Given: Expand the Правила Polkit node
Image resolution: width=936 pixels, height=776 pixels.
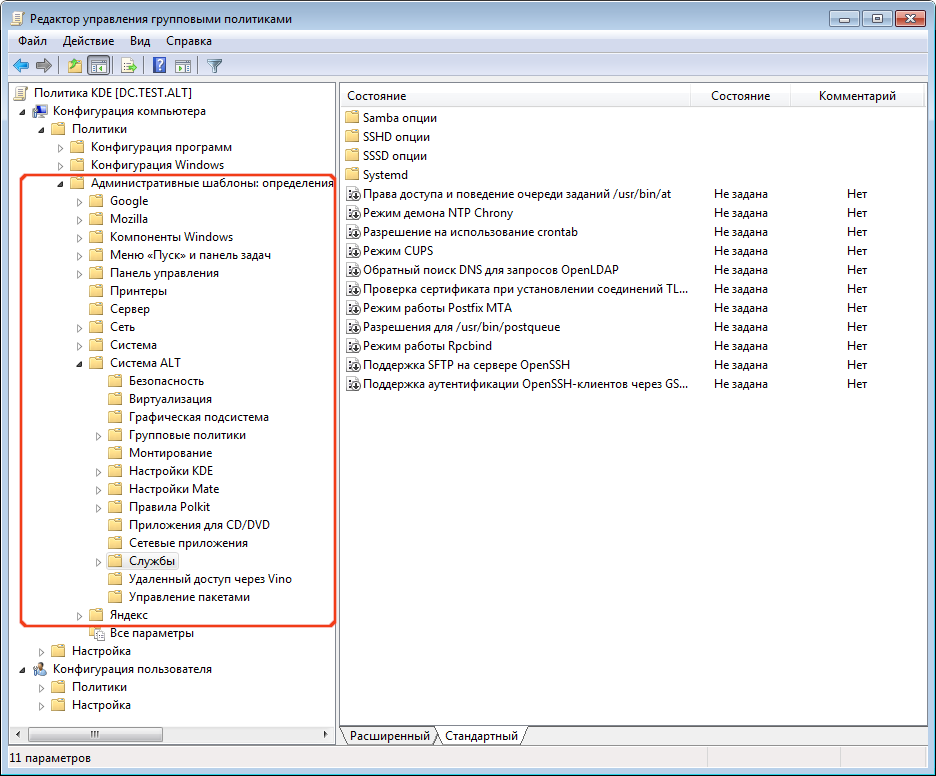Looking at the screenshot, I should coord(98,508).
